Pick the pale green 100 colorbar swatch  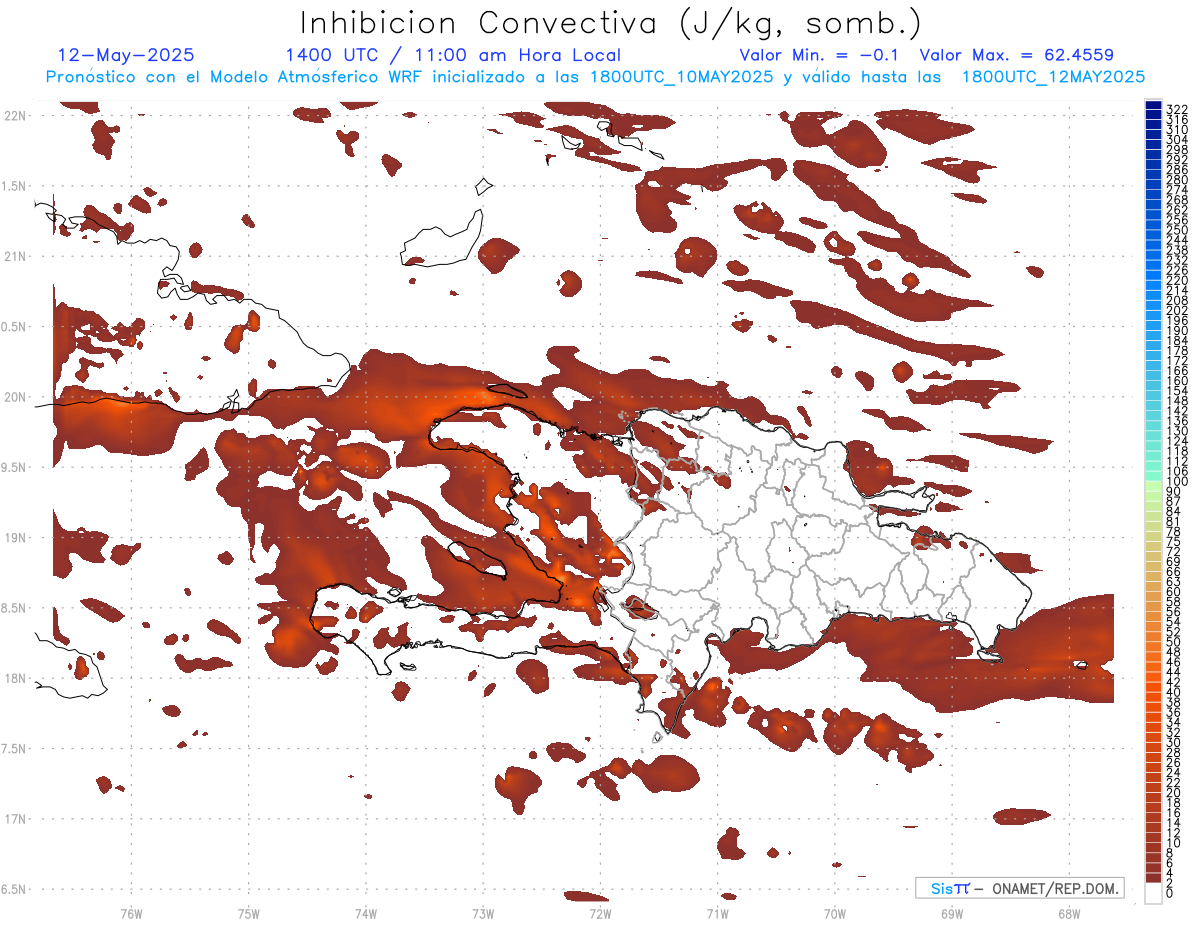coord(1153,486)
